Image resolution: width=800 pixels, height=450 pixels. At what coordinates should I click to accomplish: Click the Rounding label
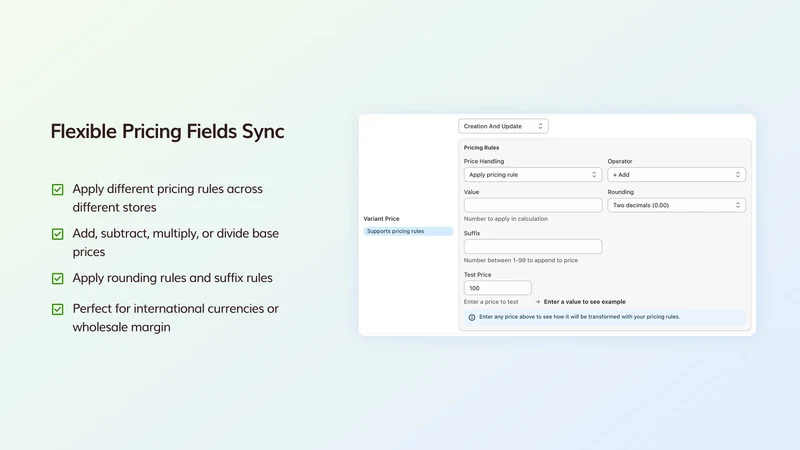[x=620, y=192]
